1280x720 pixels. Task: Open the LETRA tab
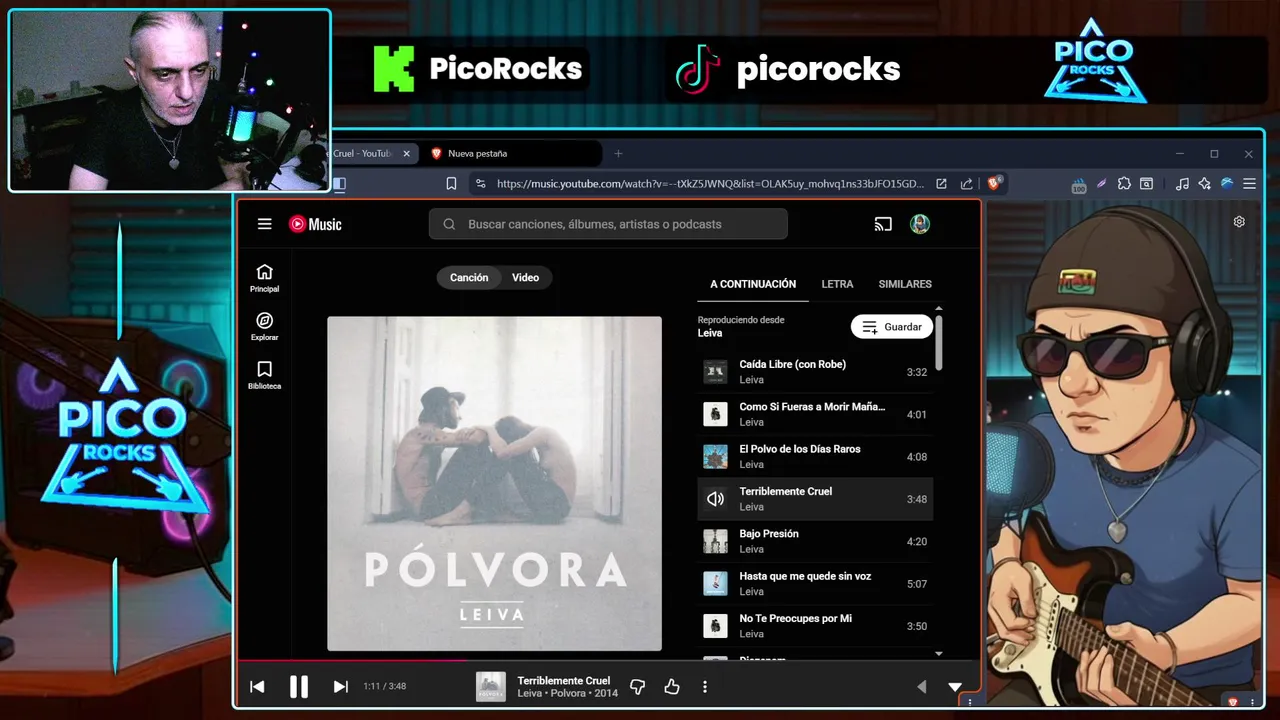[837, 284]
